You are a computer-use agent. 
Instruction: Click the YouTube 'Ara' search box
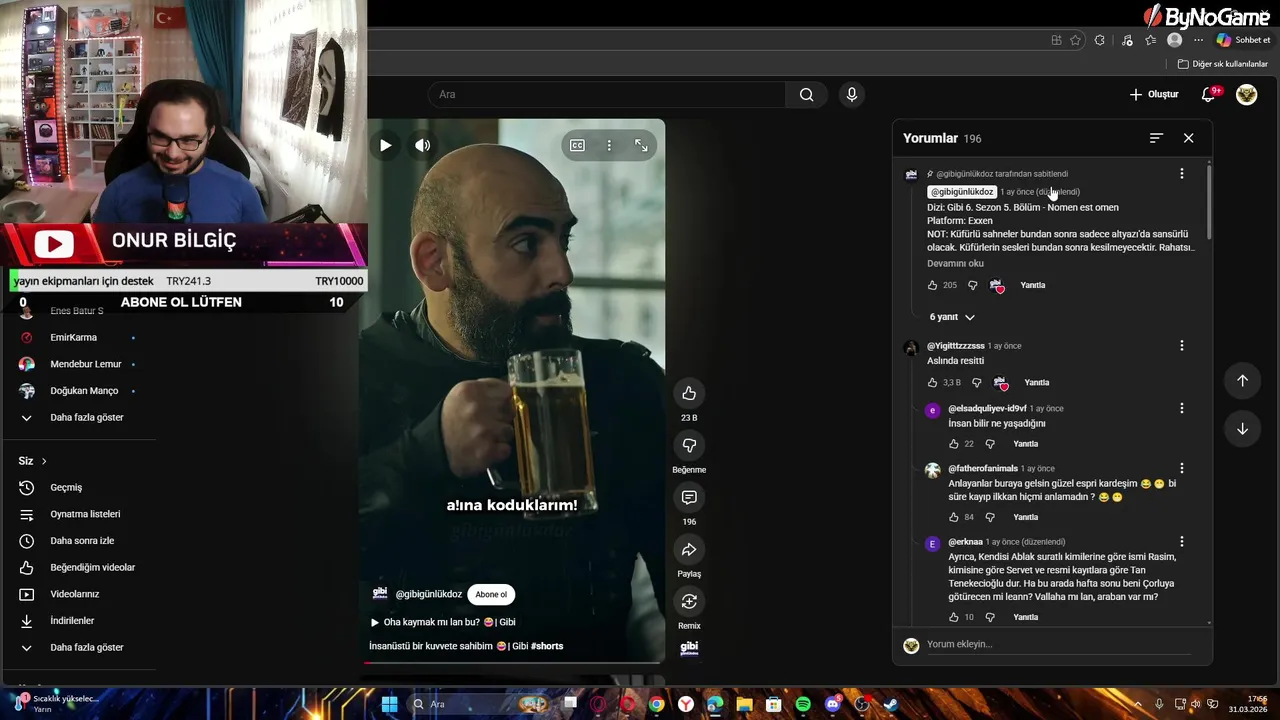[x=607, y=94]
